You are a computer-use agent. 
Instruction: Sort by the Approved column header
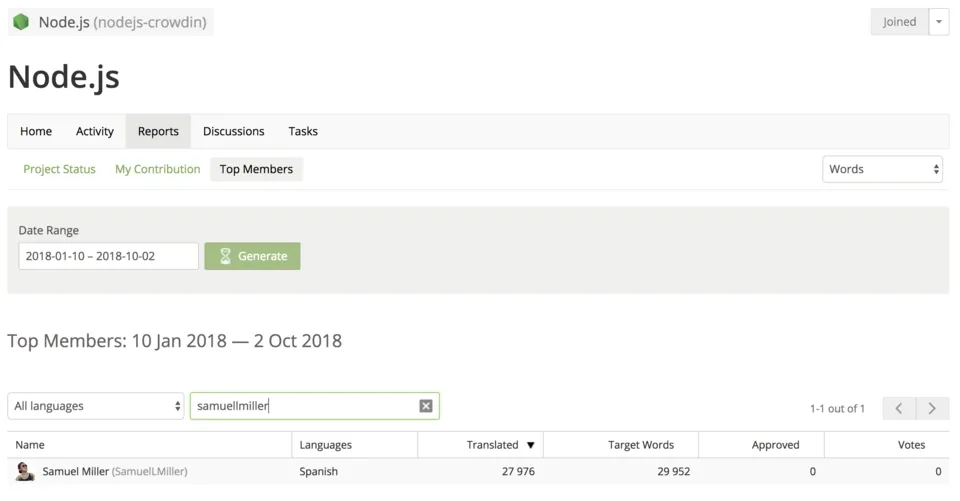point(776,445)
